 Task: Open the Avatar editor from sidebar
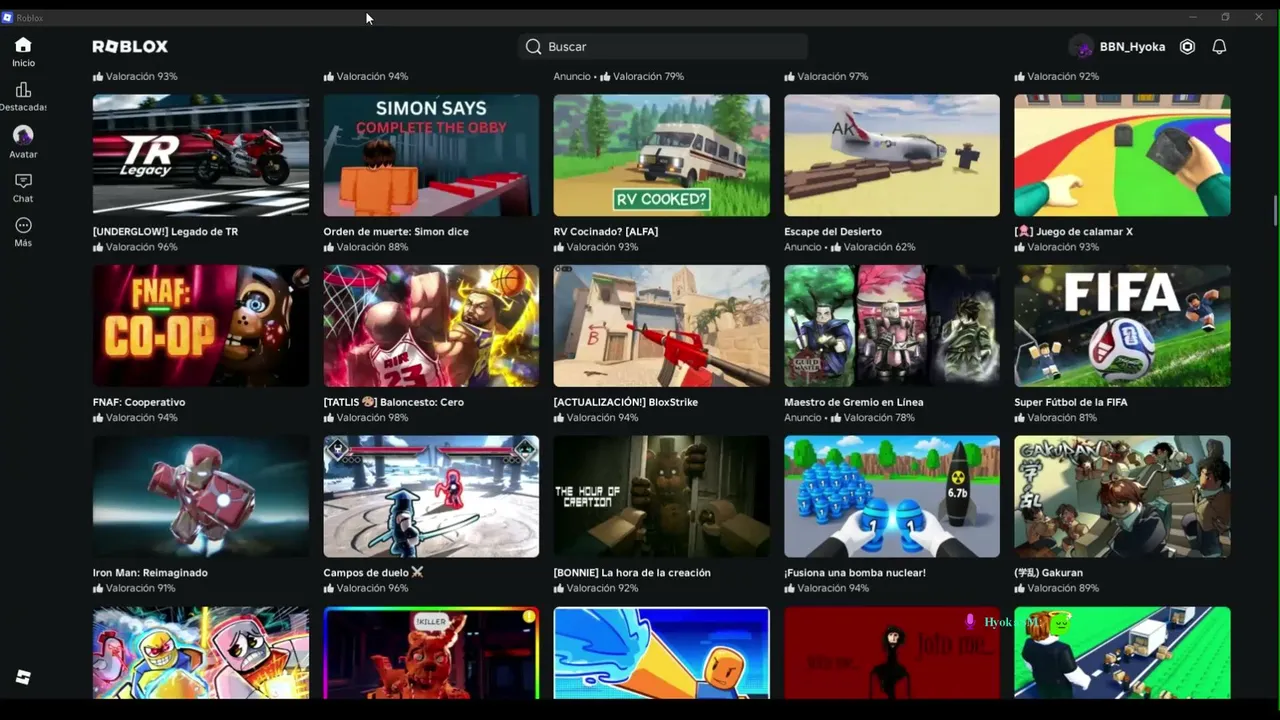pos(23,141)
